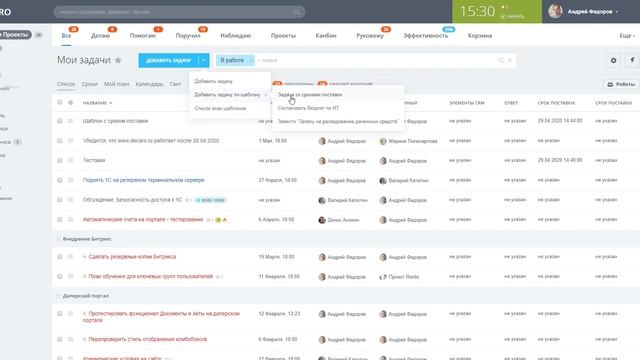The width and height of the screenshot is (640, 360).
Task: Open the gear settings icon
Action: pyautogui.click(x=613, y=60)
